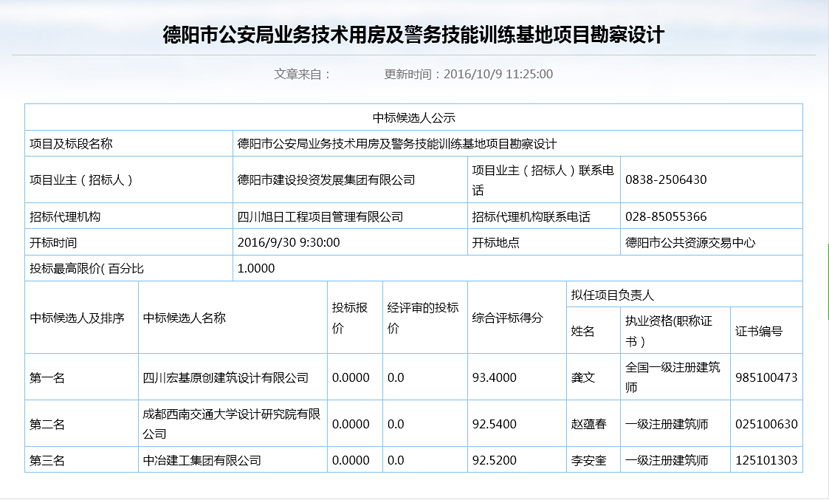This screenshot has width=829, height=500.
Task: Click the 拟任项目负责人 column header
Action: coord(612,295)
